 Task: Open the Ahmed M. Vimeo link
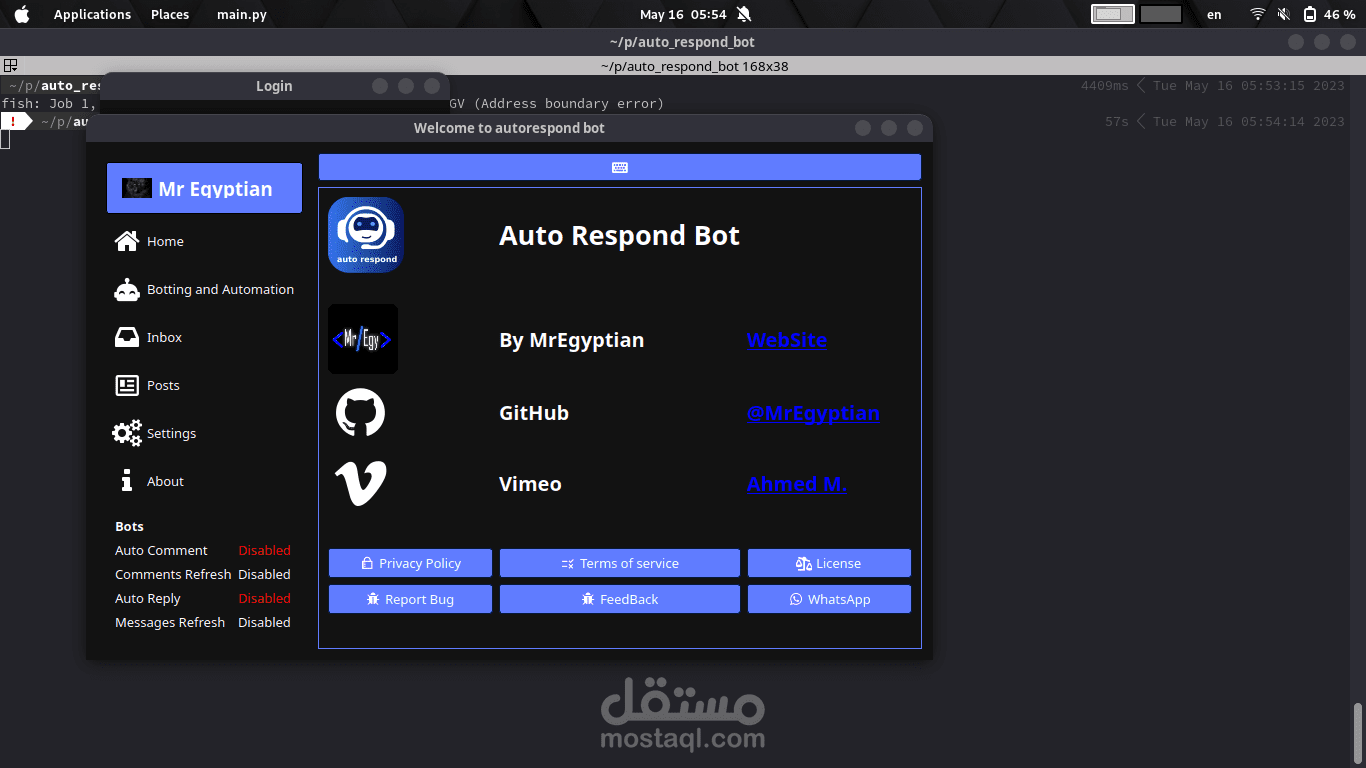pos(797,484)
